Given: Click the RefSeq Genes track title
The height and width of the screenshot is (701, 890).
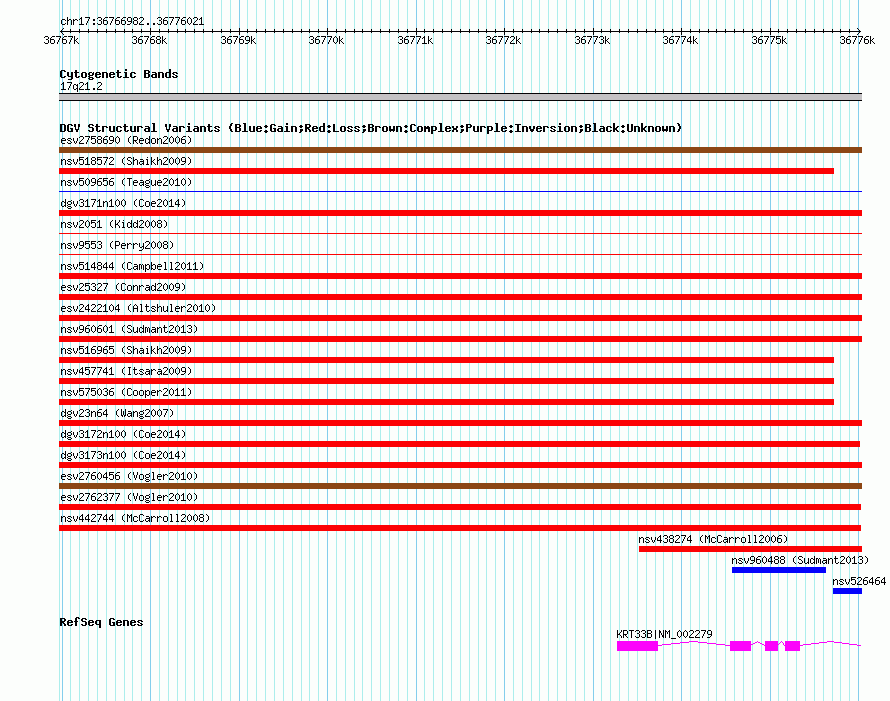Looking at the screenshot, I should [x=101, y=622].
